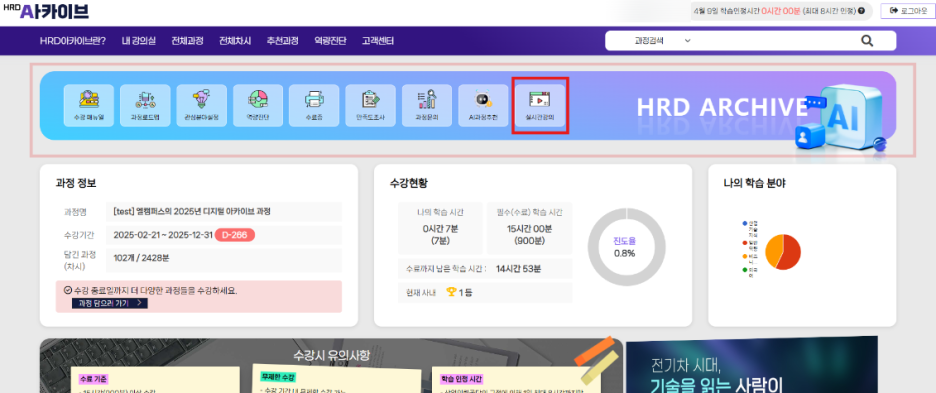Expand the 과정검색 dropdown
Image resolution: width=936 pixels, height=393 pixels.
point(663,41)
